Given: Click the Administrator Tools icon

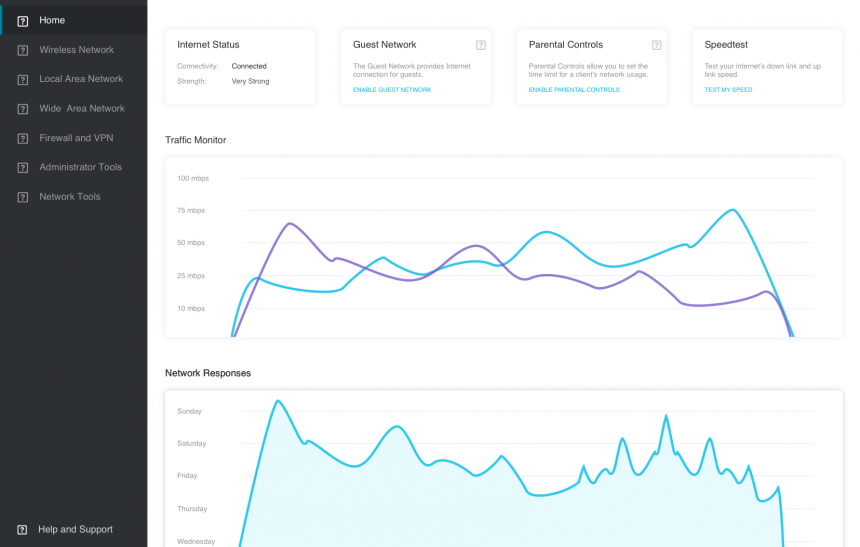Looking at the screenshot, I should click(22, 167).
